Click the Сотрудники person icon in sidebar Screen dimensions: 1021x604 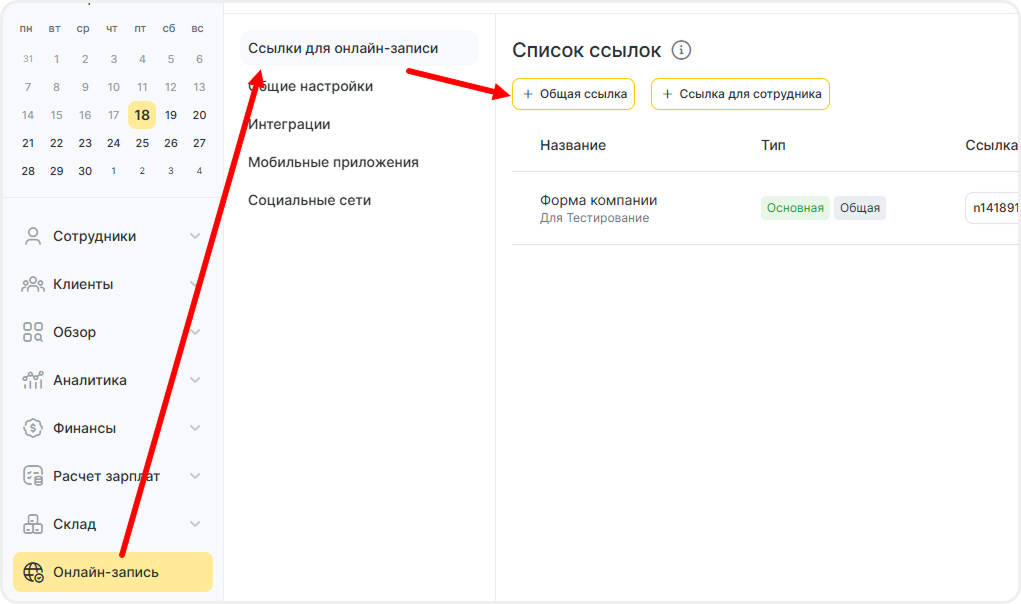[33, 236]
